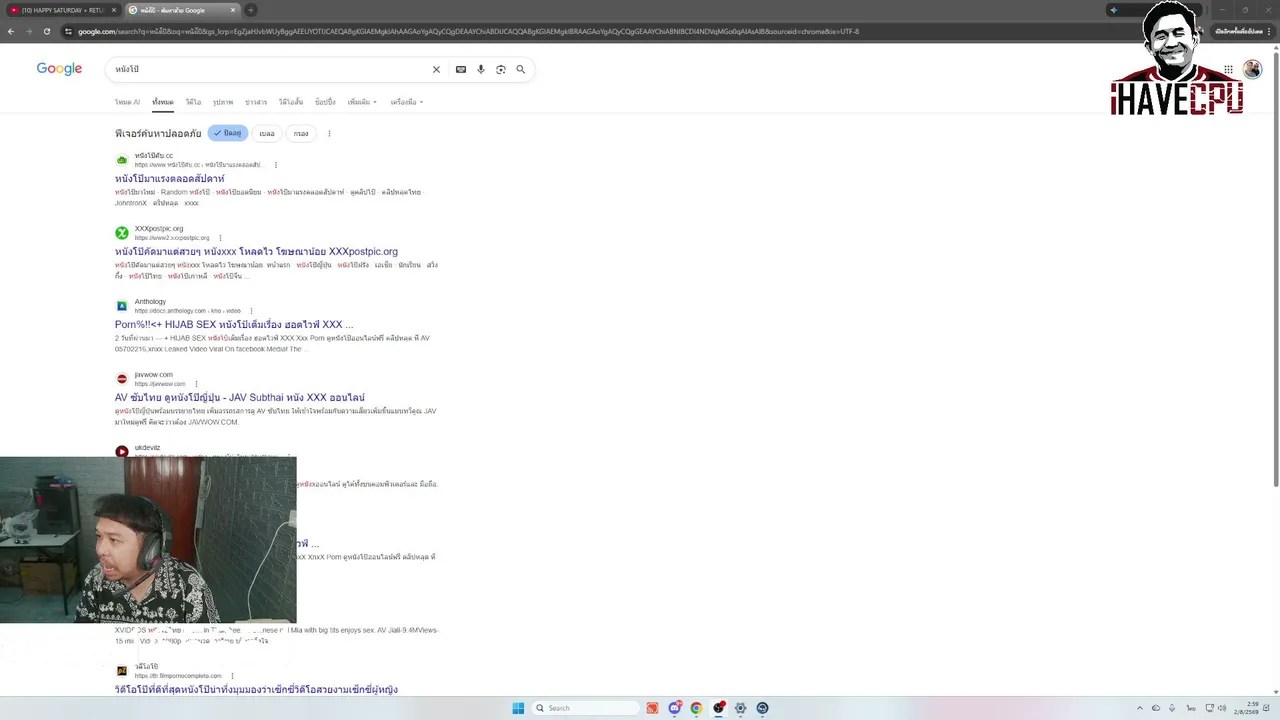This screenshot has height=720, width=1280.
Task: Click the Gemini sparkle button in title bar
Action: pos(1113,10)
